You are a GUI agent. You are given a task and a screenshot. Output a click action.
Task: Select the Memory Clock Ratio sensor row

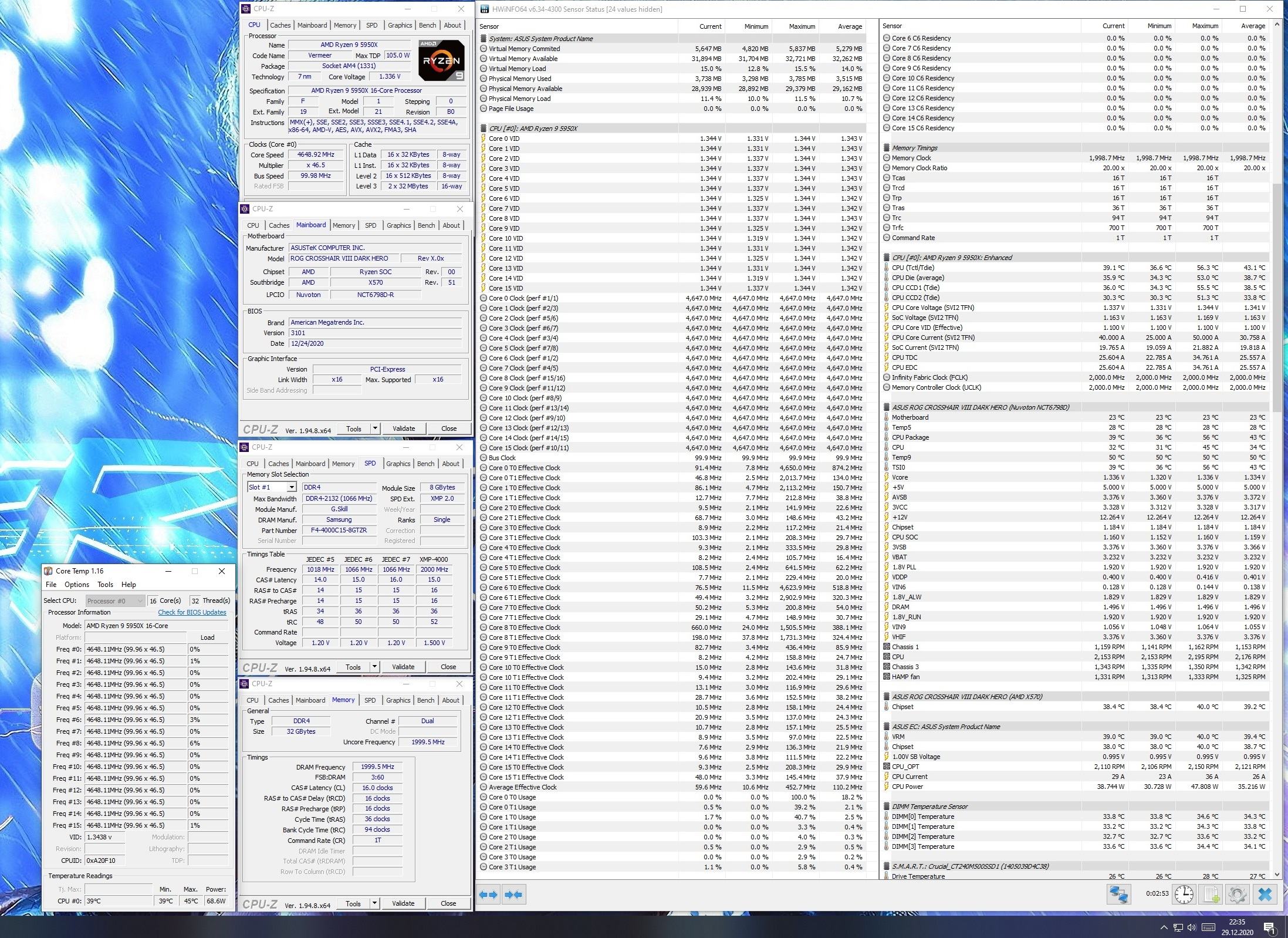click(x=1075, y=168)
